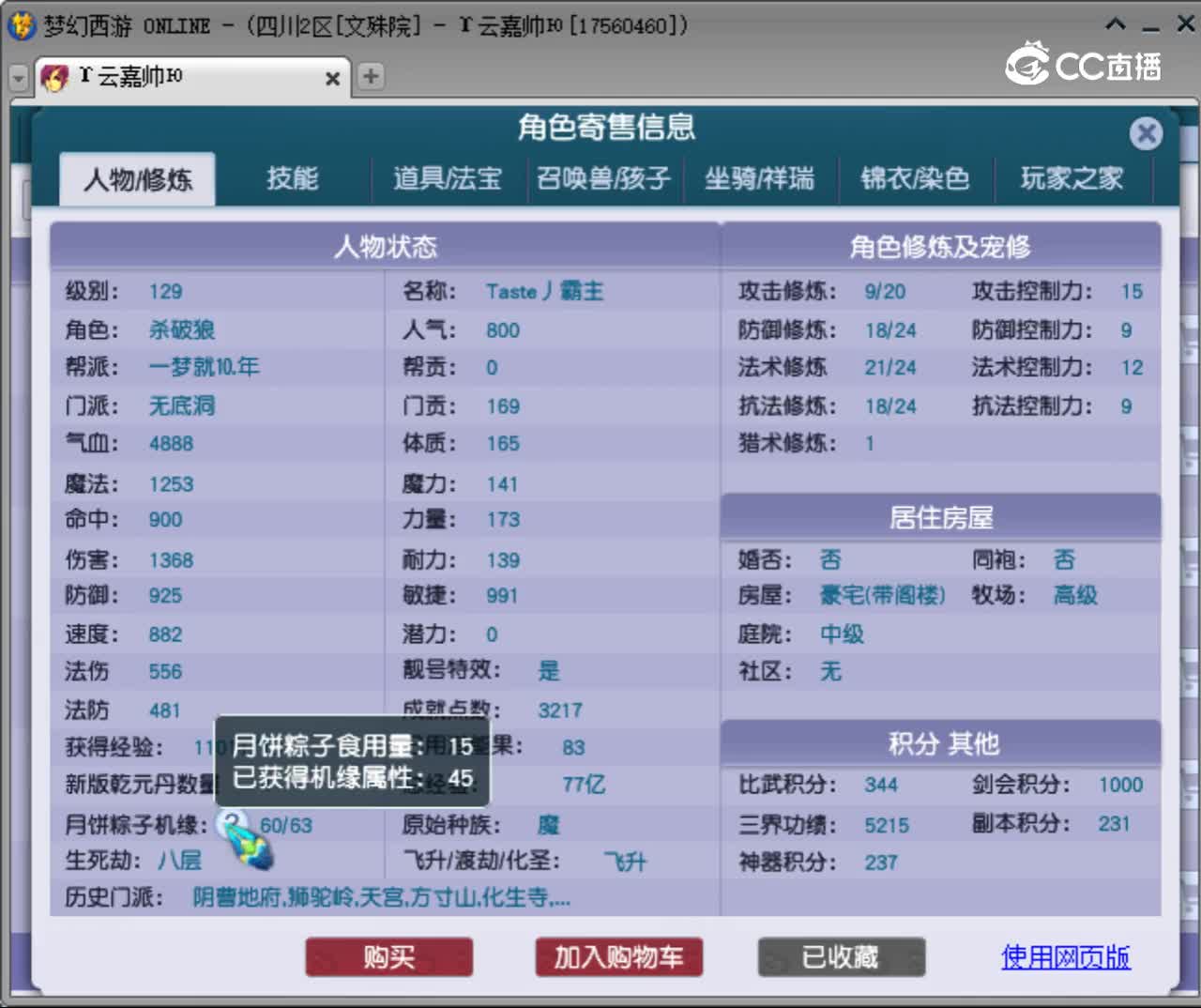Screen dimensions: 1201x1008
Task: Click the 月饼粽子机缘 value 60/63
Action: pyautogui.click(x=286, y=826)
